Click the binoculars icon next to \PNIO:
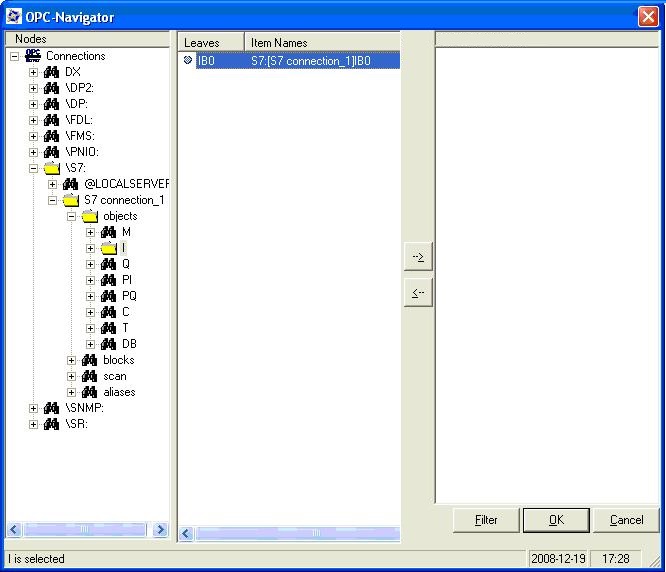 coord(51,152)
